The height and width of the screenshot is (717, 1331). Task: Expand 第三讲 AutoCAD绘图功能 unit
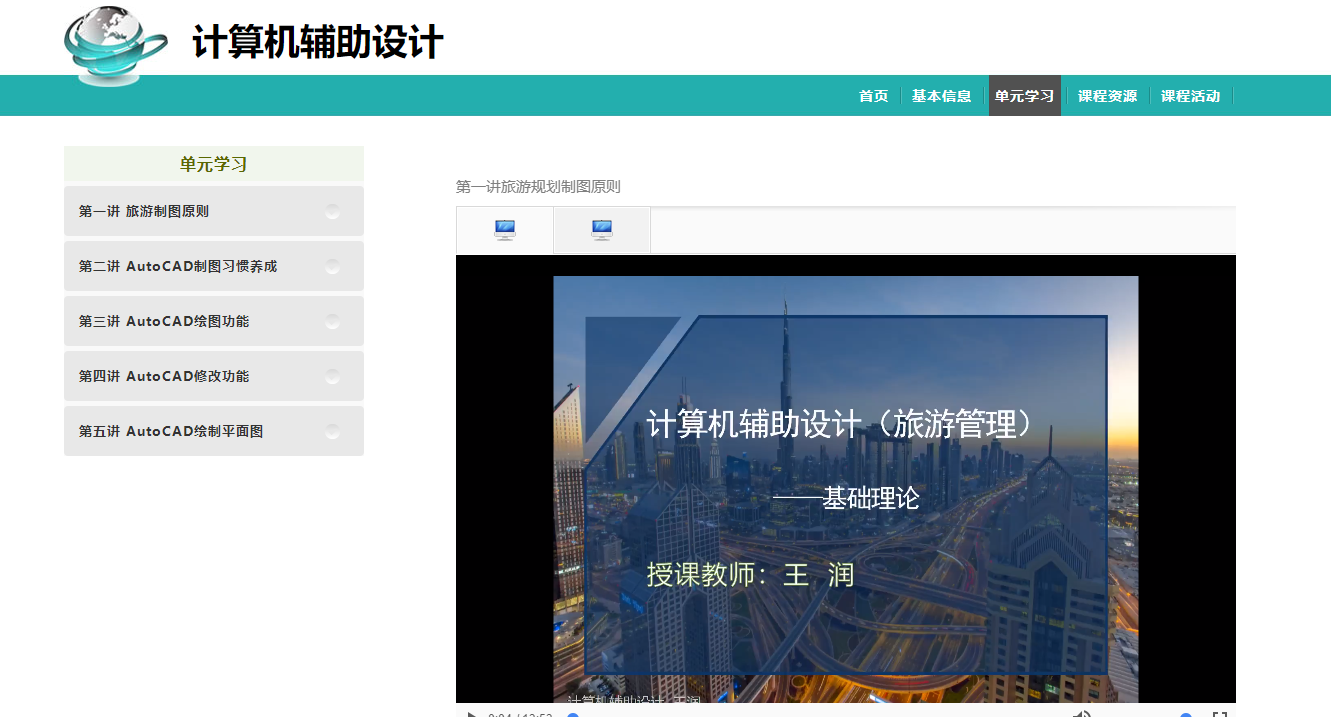tap(164, 322)
